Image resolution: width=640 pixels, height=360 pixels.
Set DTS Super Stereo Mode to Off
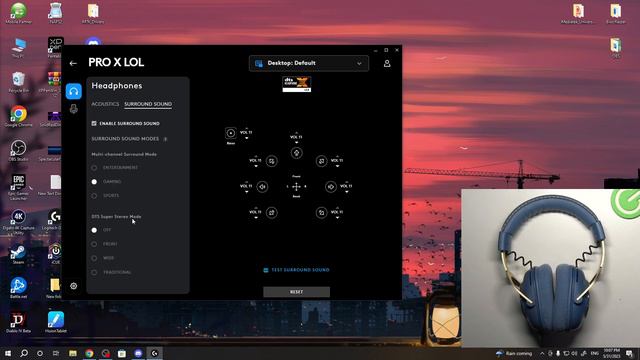pos(94,230)
